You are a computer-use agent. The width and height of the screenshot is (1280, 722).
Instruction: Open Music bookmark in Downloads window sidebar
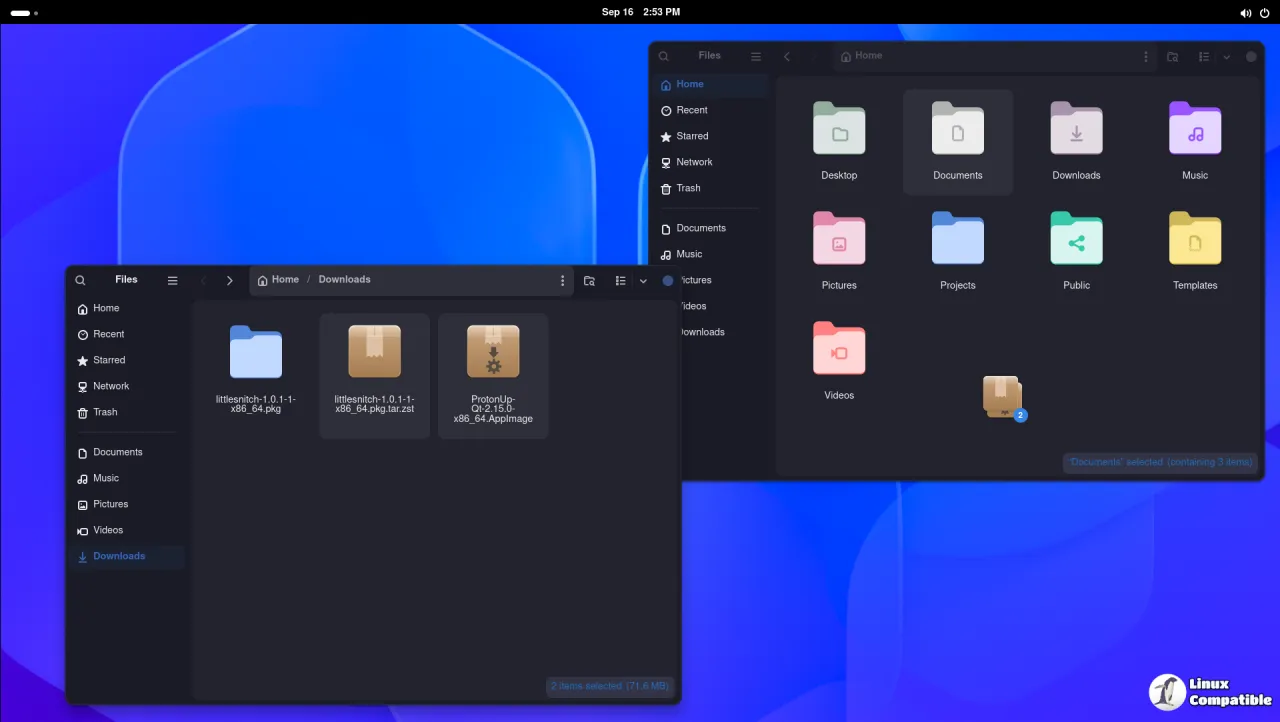(127, 478)
